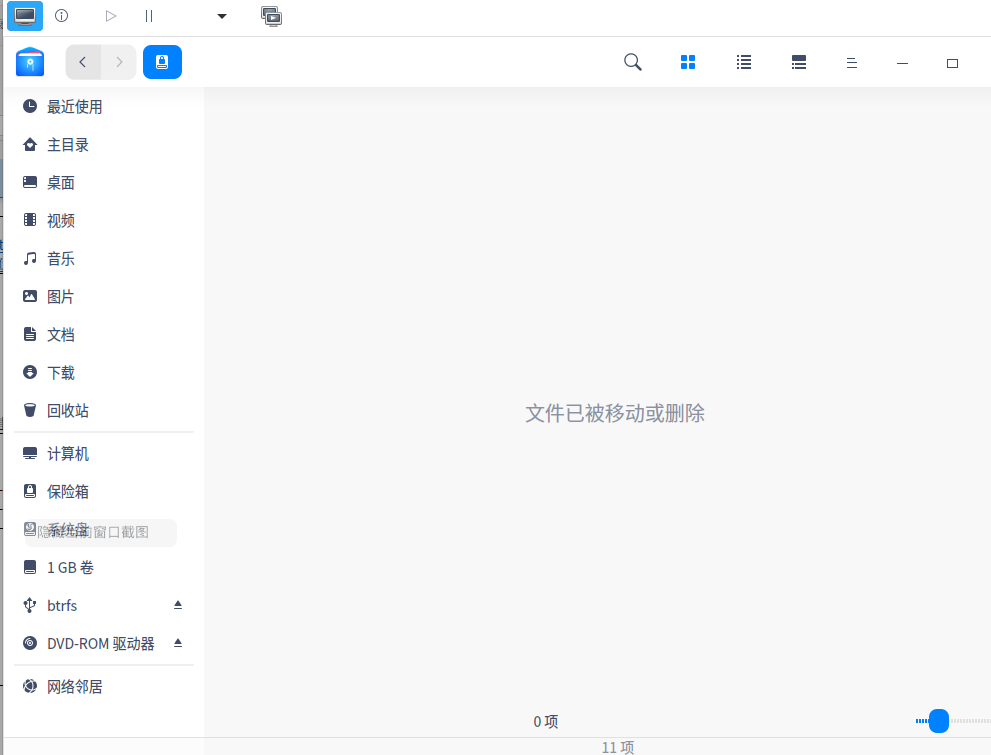The height and width of the screenshot is (755, 991).
Task: Eject the btrfs drive
Action: click(x=178, y=605)
